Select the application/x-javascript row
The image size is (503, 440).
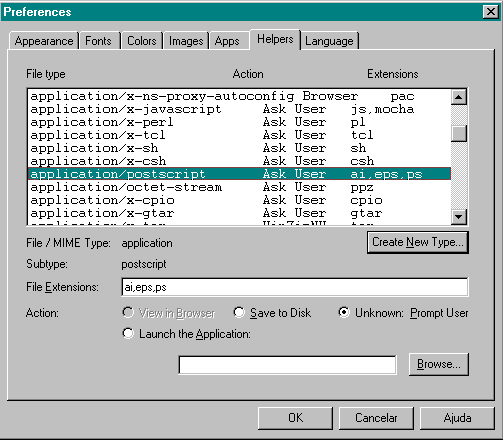pos(239,109)
